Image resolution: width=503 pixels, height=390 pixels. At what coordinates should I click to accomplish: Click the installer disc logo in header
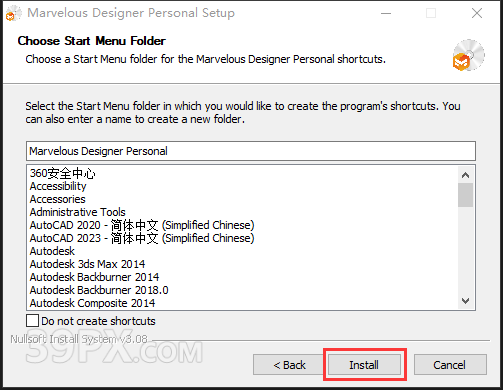tap(468, 55)
